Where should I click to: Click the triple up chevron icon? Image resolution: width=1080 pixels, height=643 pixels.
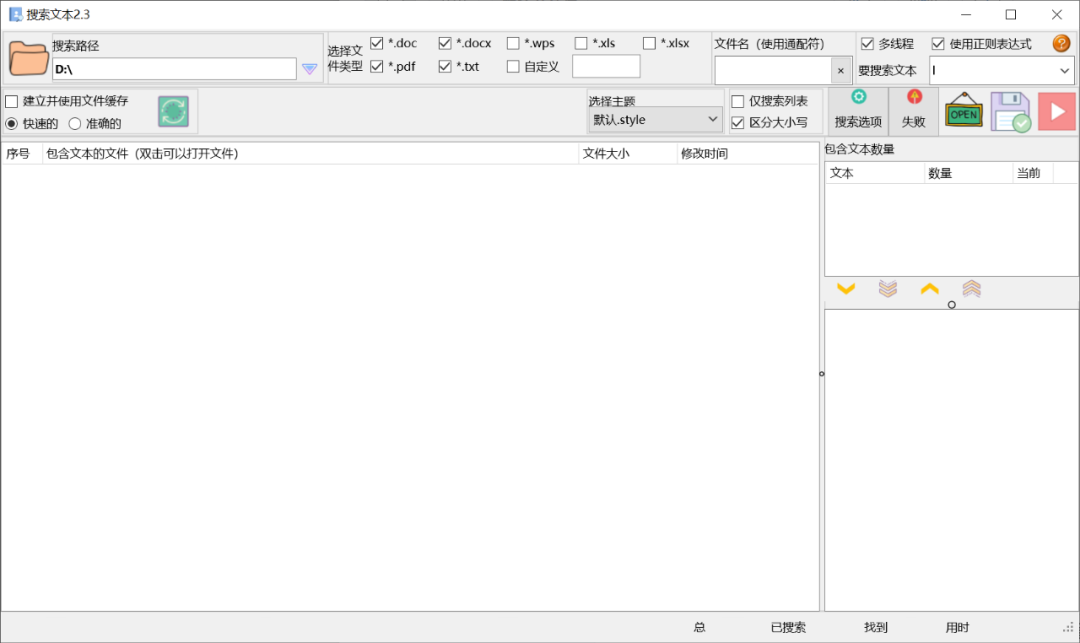tap(971, 289)
